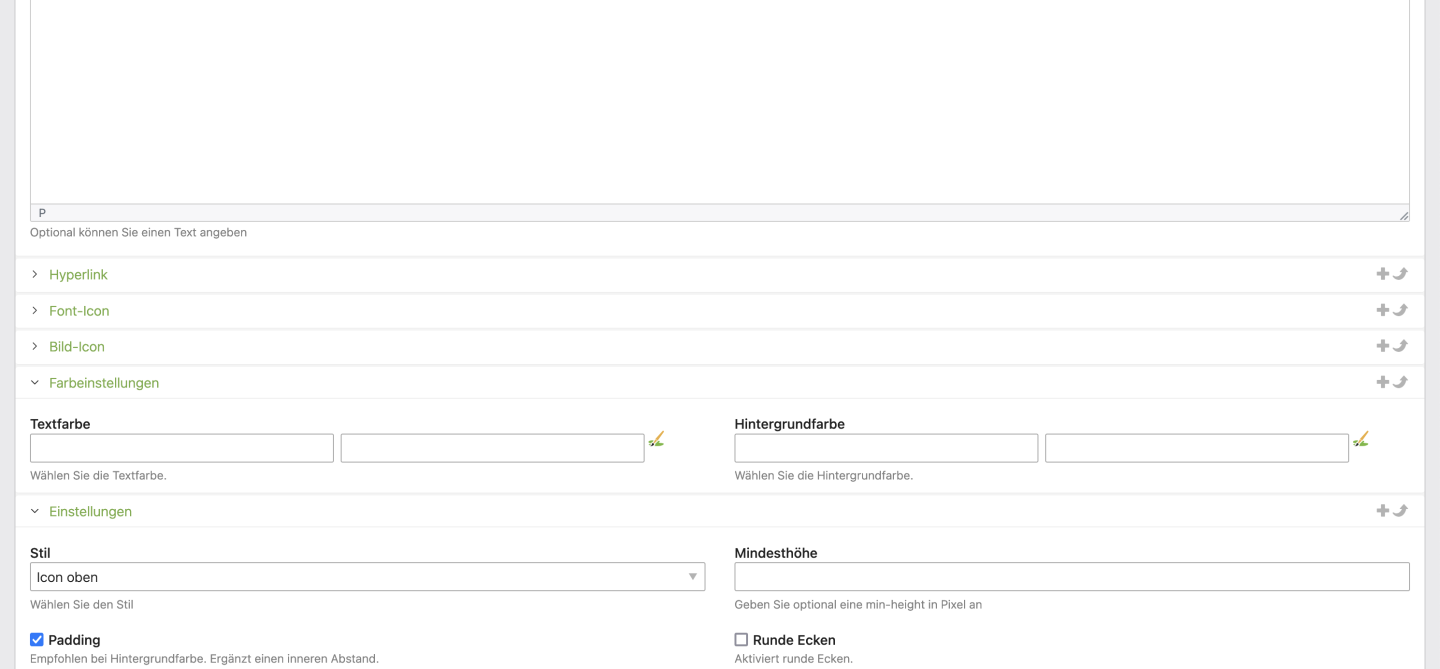Open the color picker brush for Hintergrundfarbe
The width and height of the screenshot is (1440, 669).
point(1360,439)
